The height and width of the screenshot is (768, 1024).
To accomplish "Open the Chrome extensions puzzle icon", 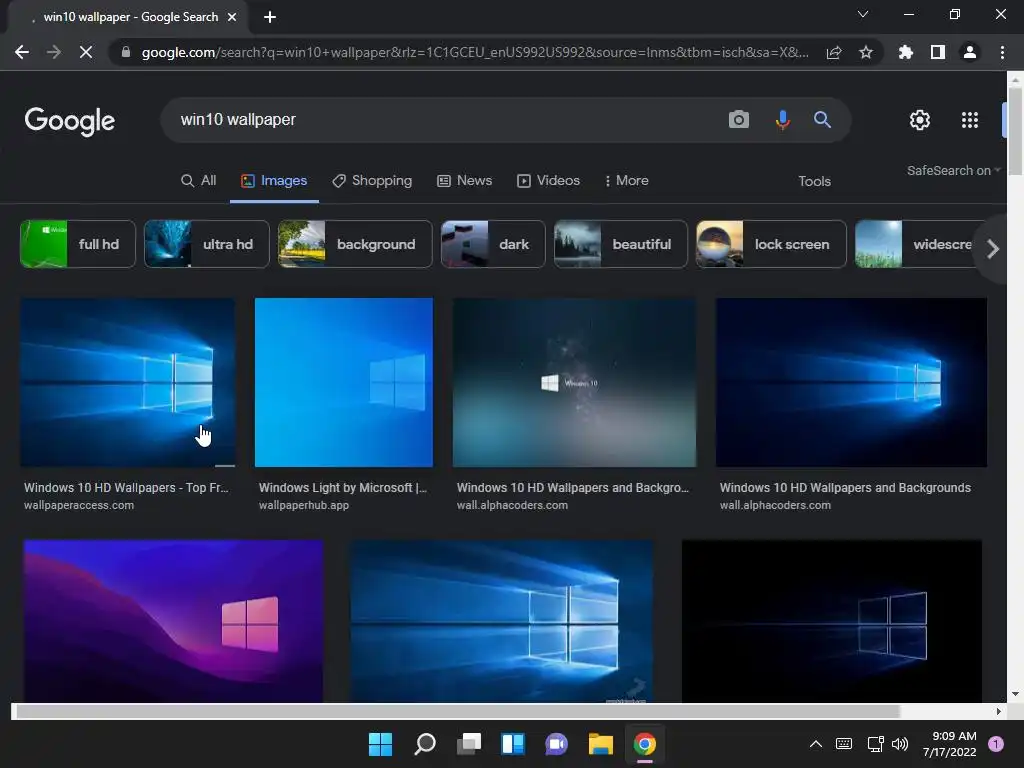I will coord(905,52).
